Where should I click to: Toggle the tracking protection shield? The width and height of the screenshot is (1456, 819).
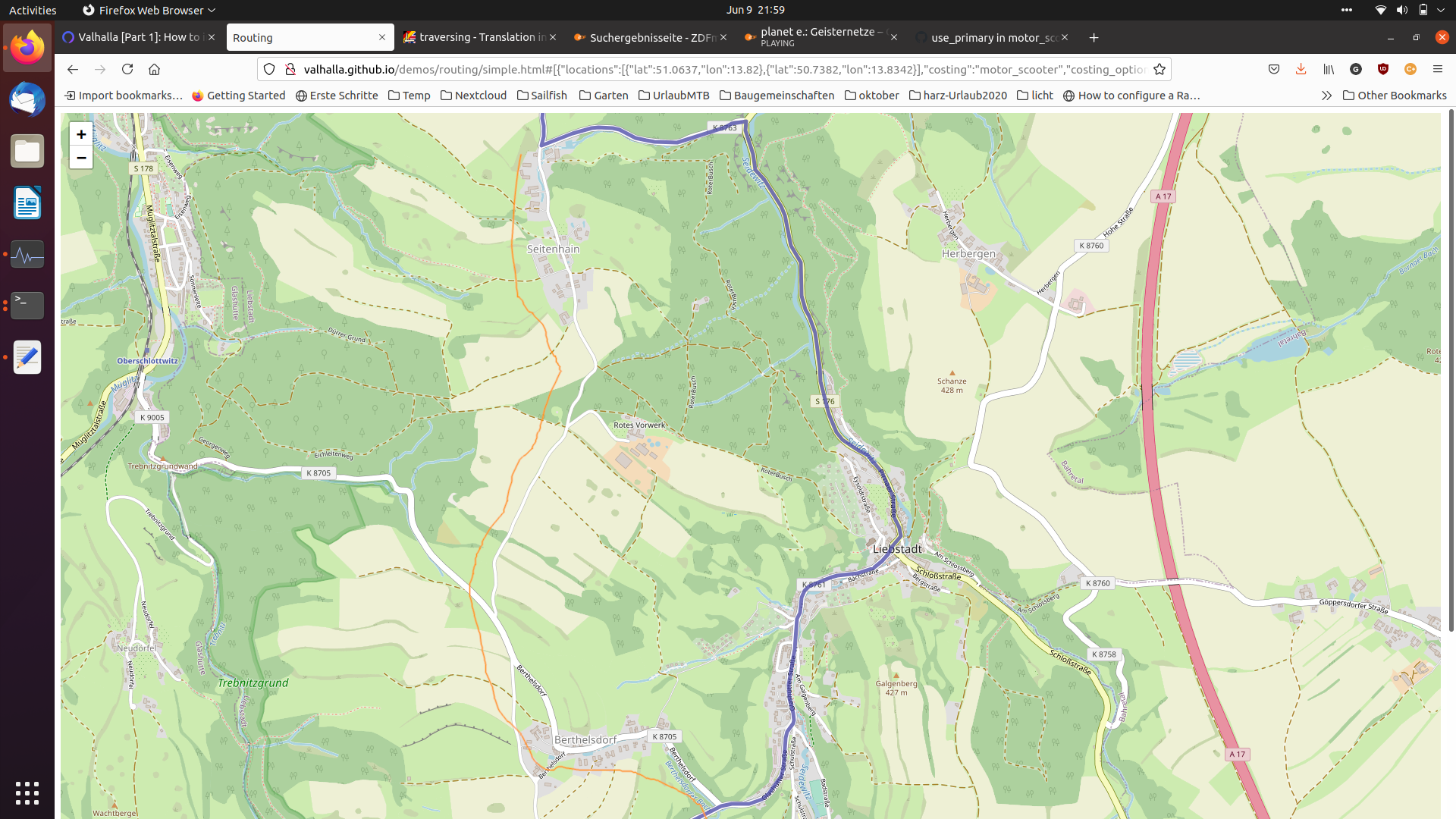[x=269, y=69]
